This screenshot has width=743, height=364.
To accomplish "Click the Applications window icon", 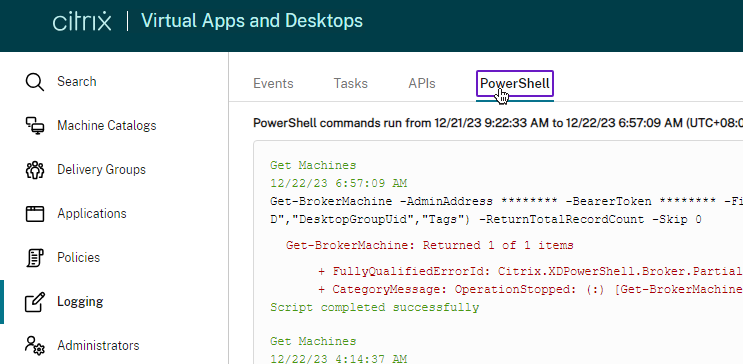I will (35, 214).
